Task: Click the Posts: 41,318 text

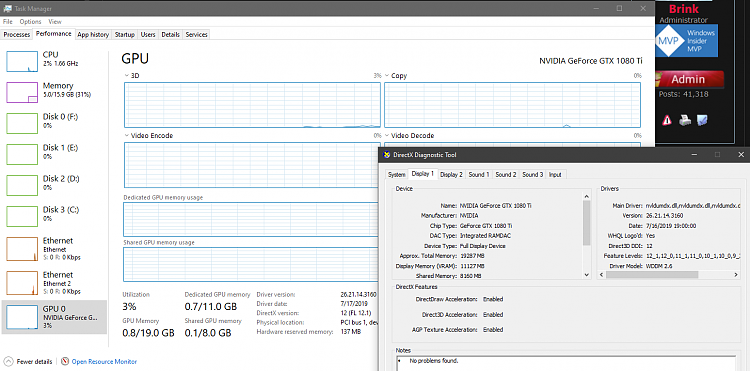Action: click(683, 94)
